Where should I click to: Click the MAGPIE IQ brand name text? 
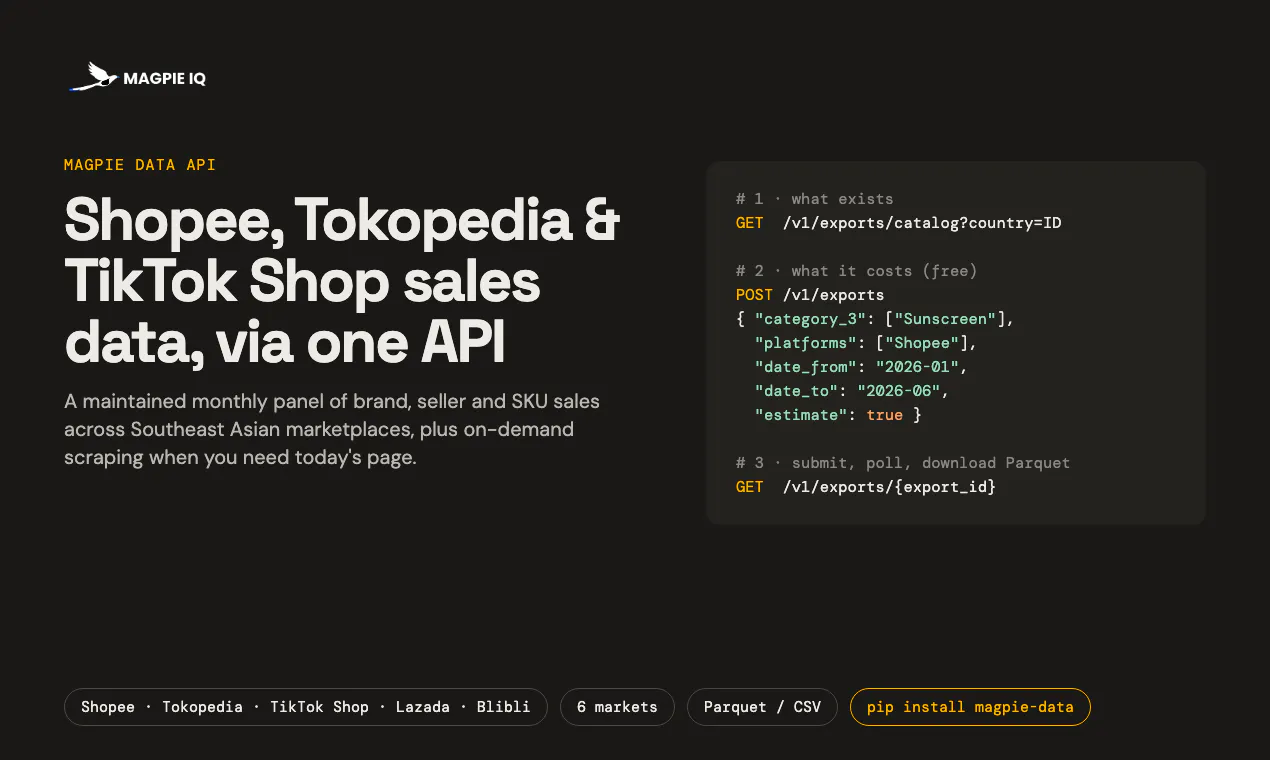tap(165, 78)
